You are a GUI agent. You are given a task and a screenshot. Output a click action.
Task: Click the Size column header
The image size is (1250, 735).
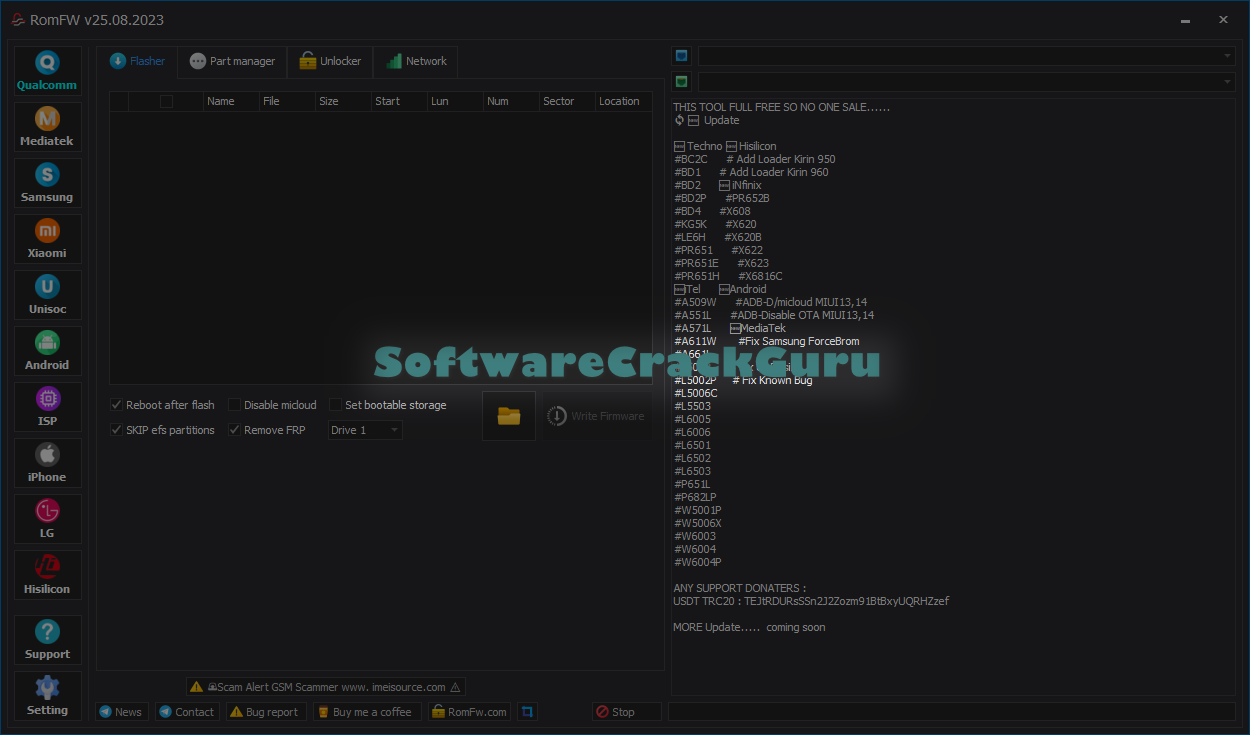pyautogui.click(x=342, y=101)
